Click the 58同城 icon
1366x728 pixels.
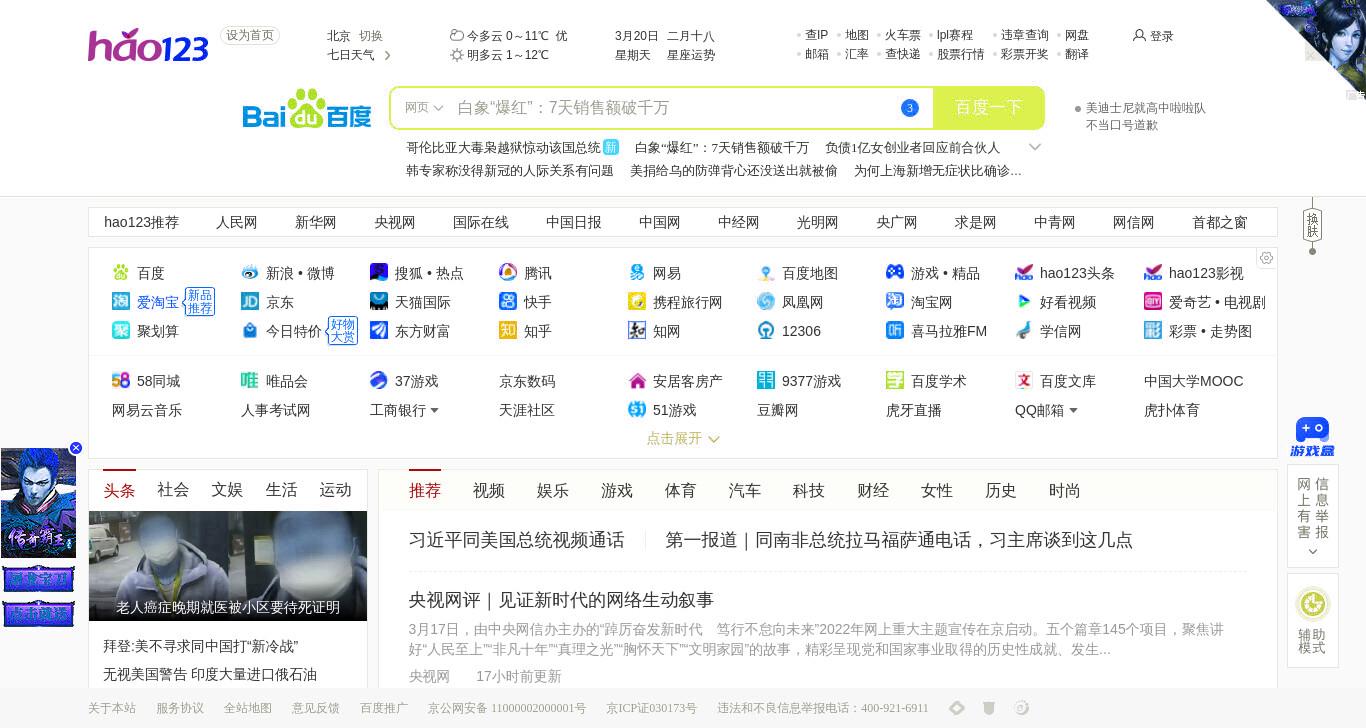pyautogui.click(x=121, y=380)
